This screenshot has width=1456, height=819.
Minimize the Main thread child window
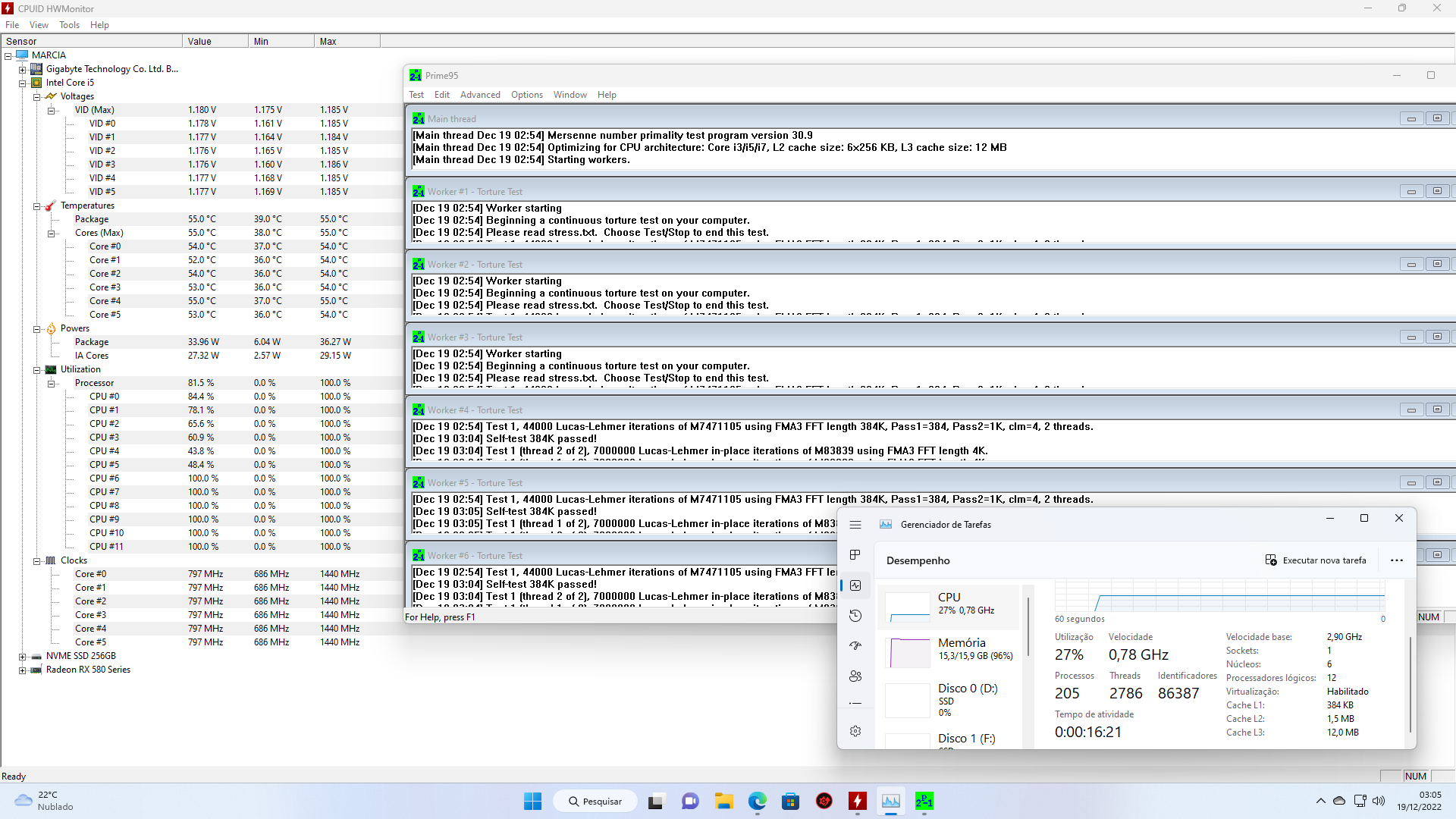[x=1411, y=118]
